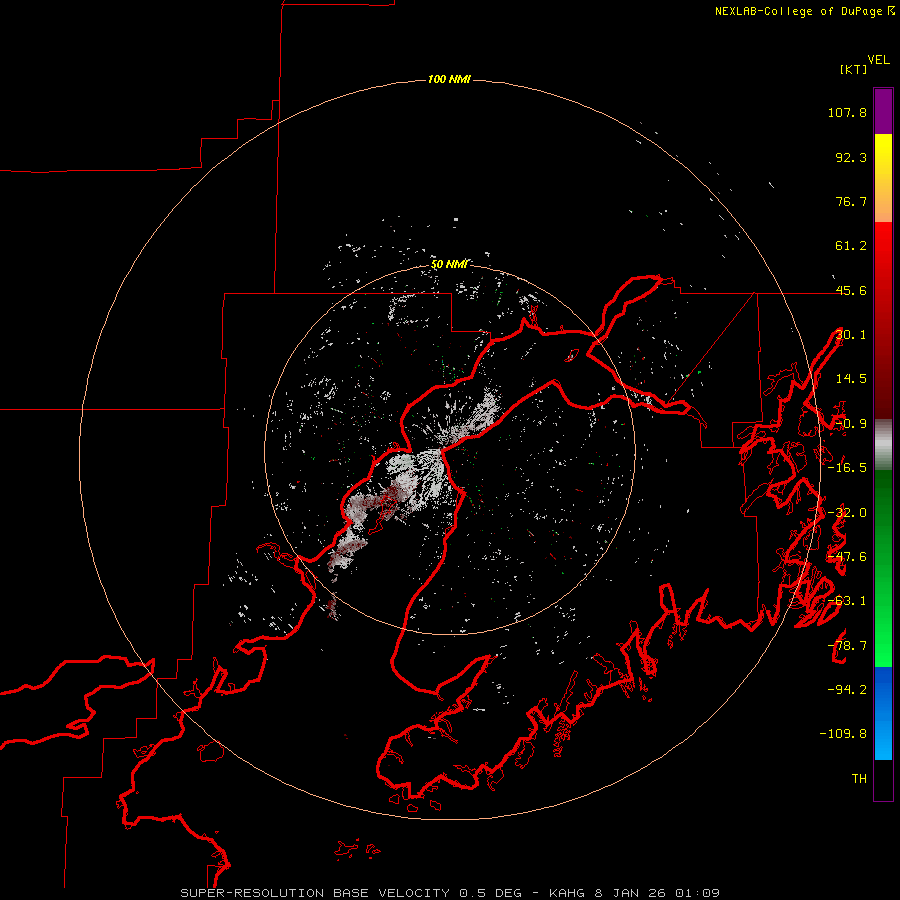Click the -63.1 velocity scale value

847,601
